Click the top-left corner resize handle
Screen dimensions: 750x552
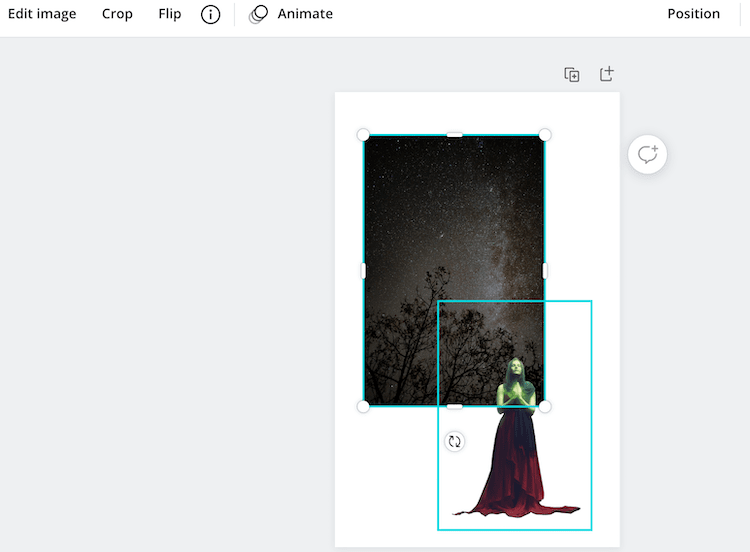click(363, 135)
